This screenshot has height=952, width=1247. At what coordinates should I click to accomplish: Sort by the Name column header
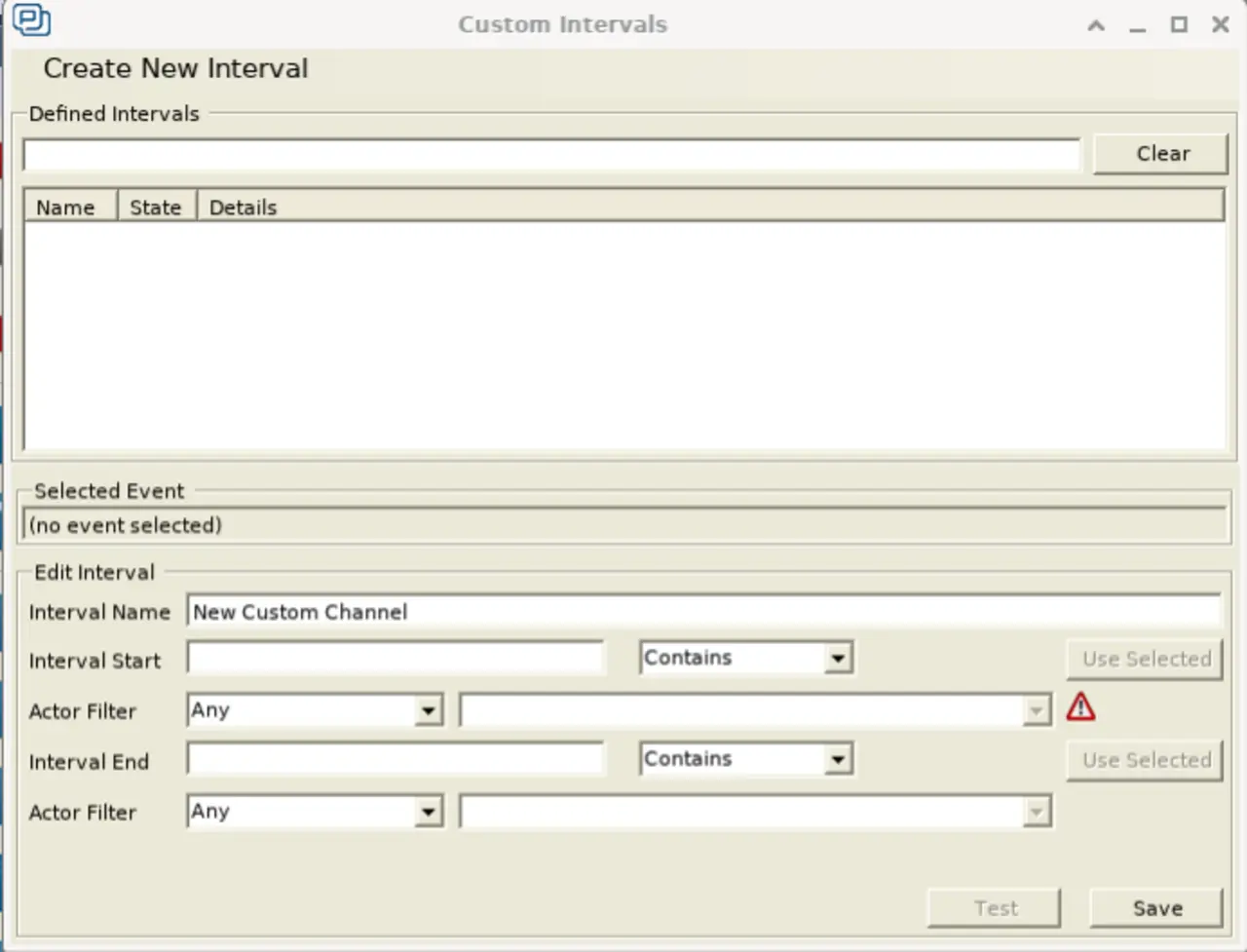(66, 208)
